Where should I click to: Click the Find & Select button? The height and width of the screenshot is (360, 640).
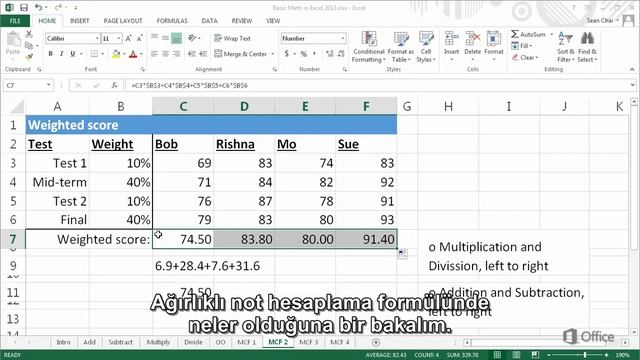587,47
